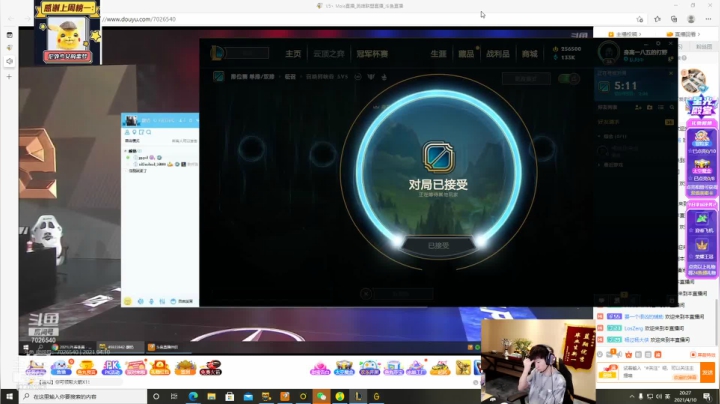Viewport: 720px width, 404px height.
Task: Open the browser profile avatar
Action: pos(691,19)
